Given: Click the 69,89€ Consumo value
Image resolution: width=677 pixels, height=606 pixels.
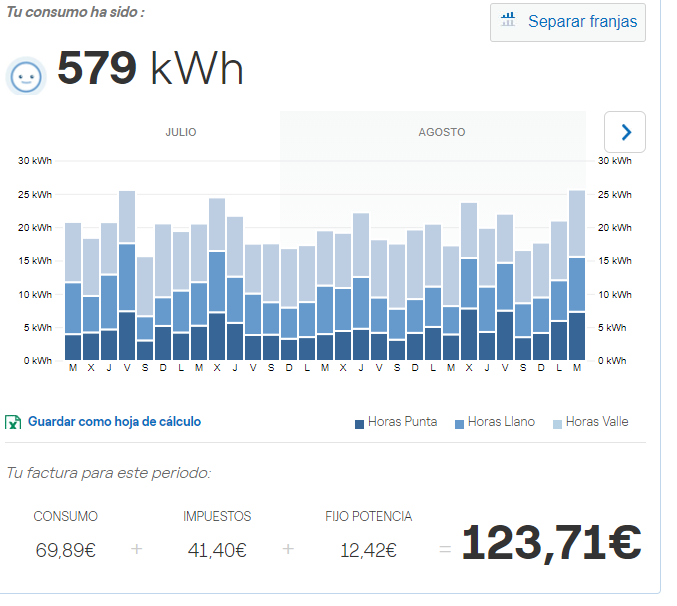Looking at the screenshot, I should 66,549.
